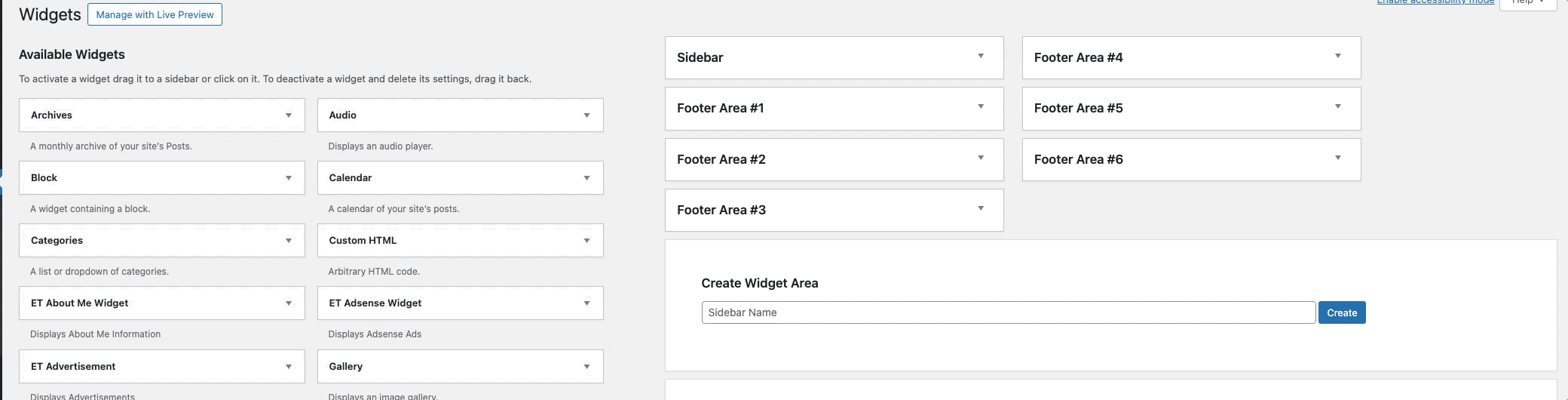Open Custom HTML widget arrow
The height and width of the screenshot is (400, 1568).
[x=586, y=241]
